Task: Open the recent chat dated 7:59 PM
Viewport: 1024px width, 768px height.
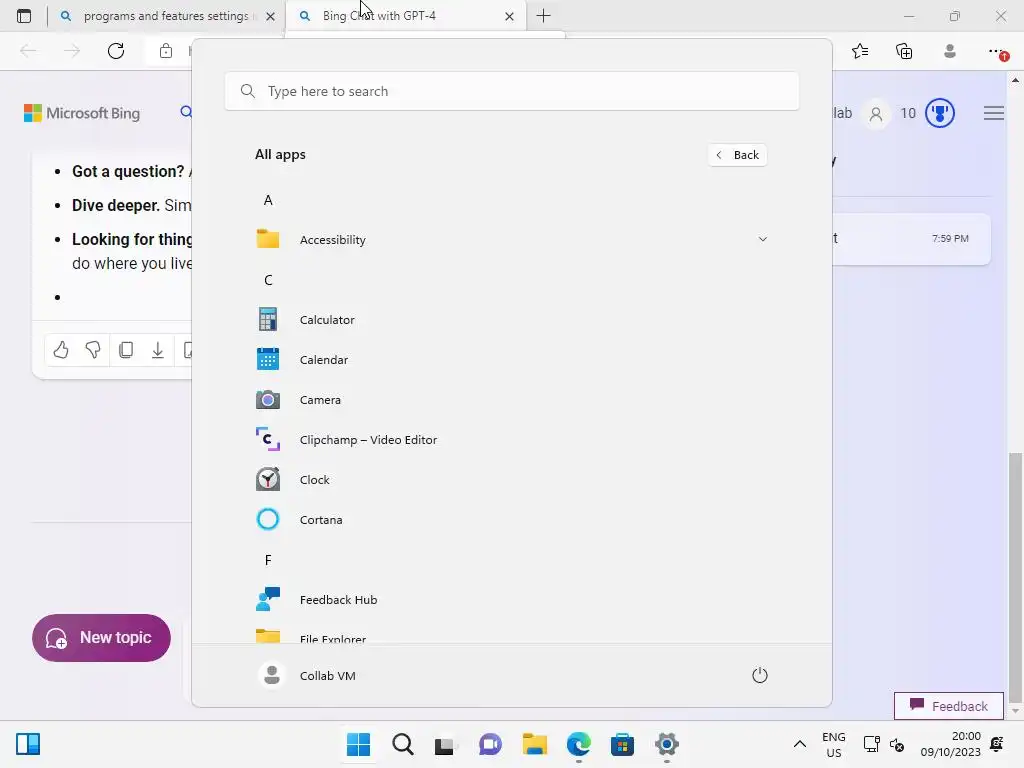Action: click(912, 238)
